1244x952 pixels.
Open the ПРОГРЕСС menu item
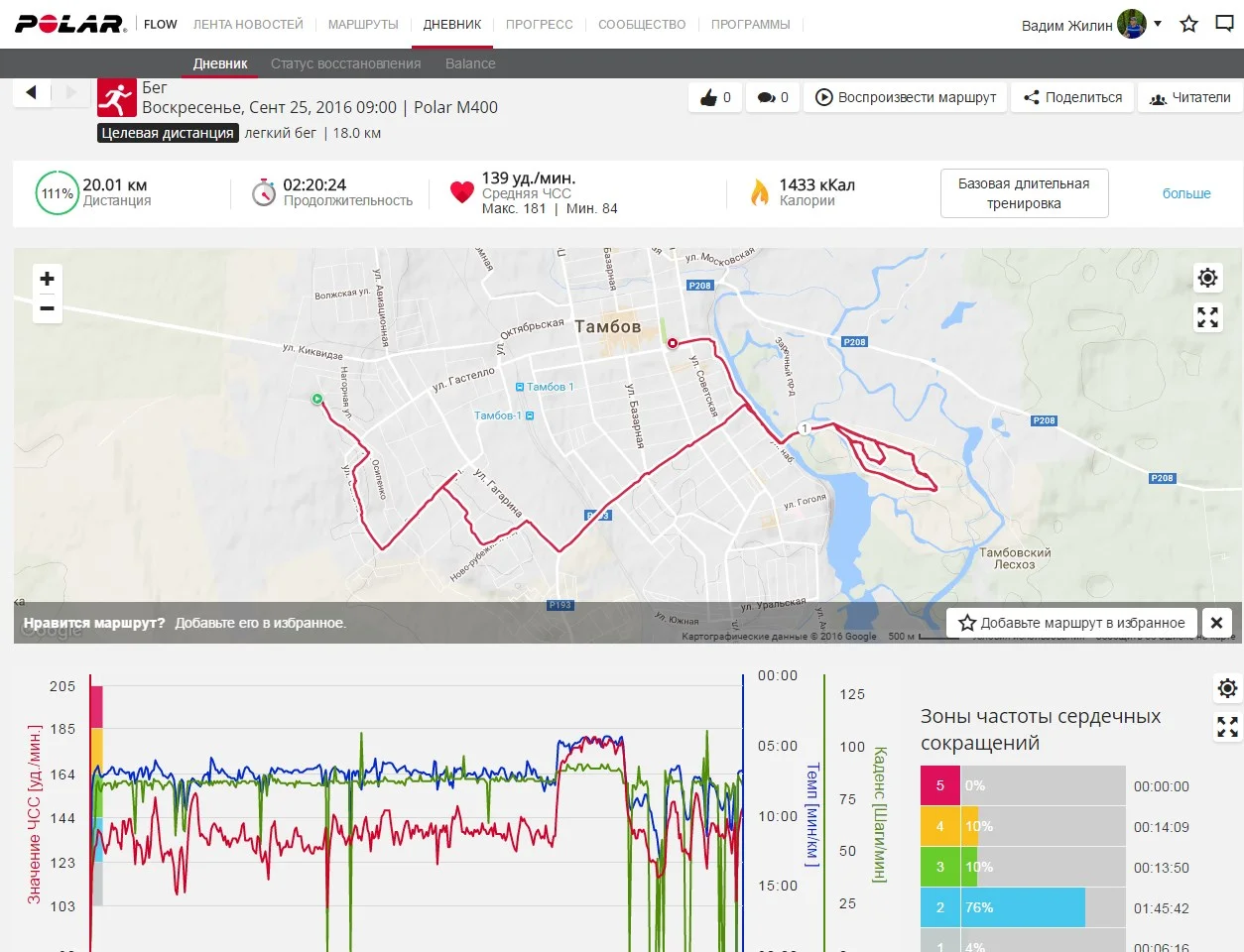click(x=539, y=24)
